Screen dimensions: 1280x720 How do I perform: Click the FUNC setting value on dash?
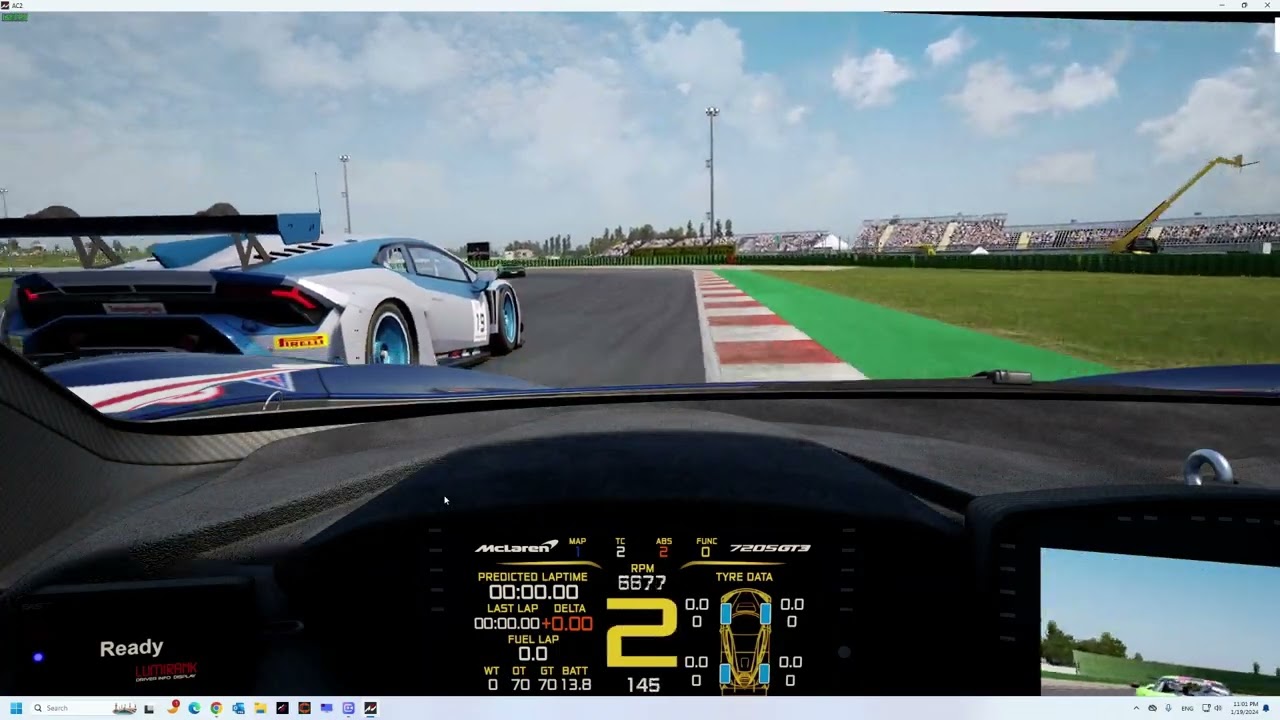[x=705, y=552]
